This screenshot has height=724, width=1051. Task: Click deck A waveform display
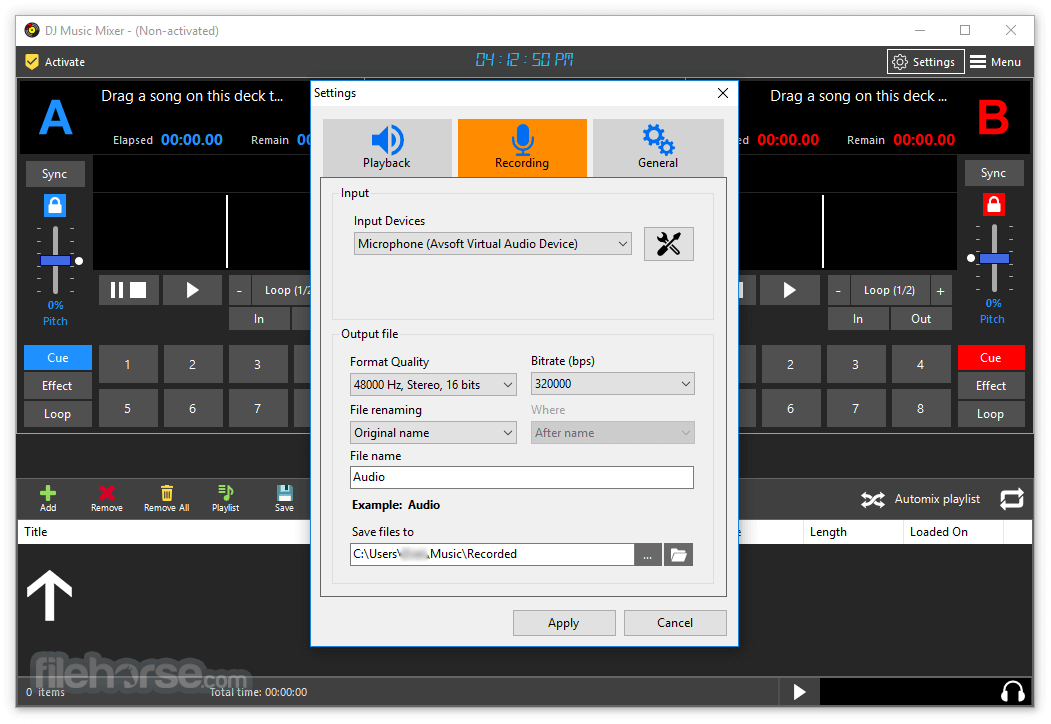tap(201, 231)
